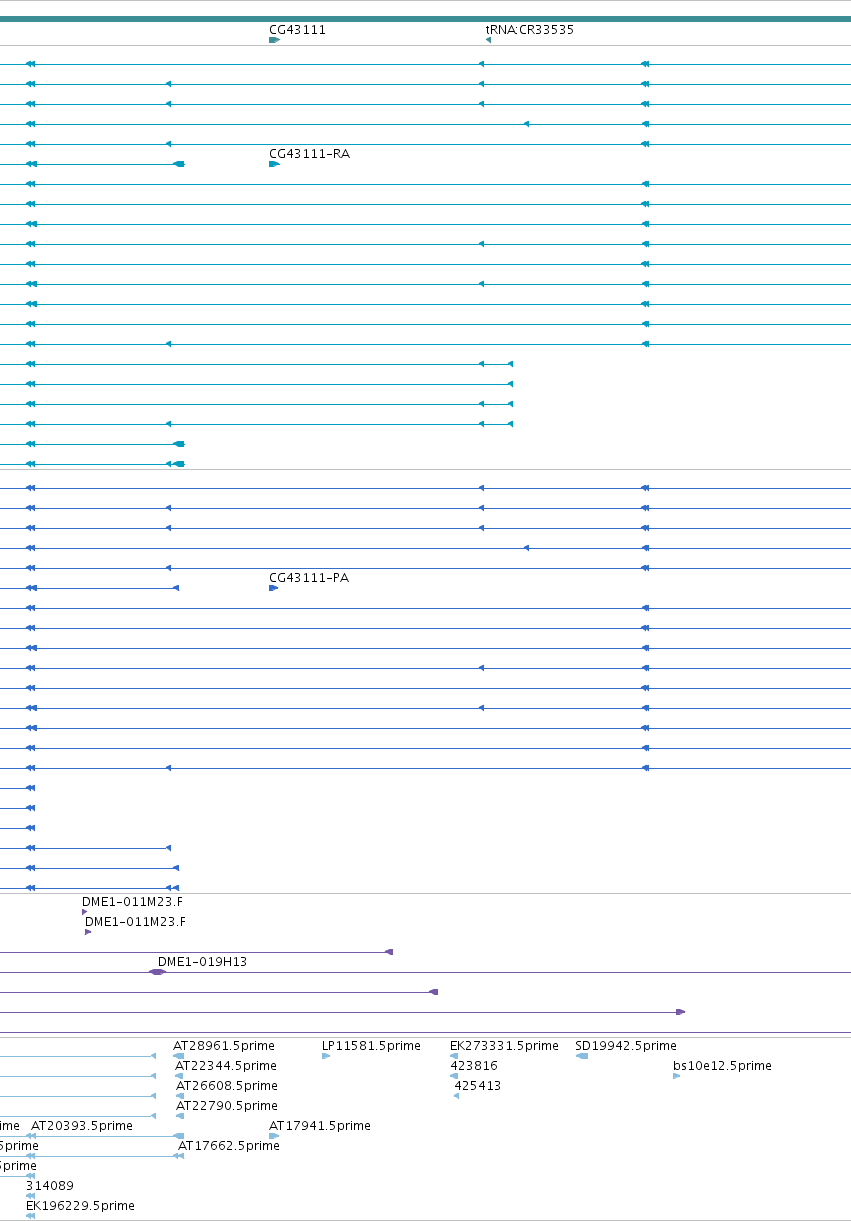Open the EK196229.5prime EST label

click(x=80, y=1206)
